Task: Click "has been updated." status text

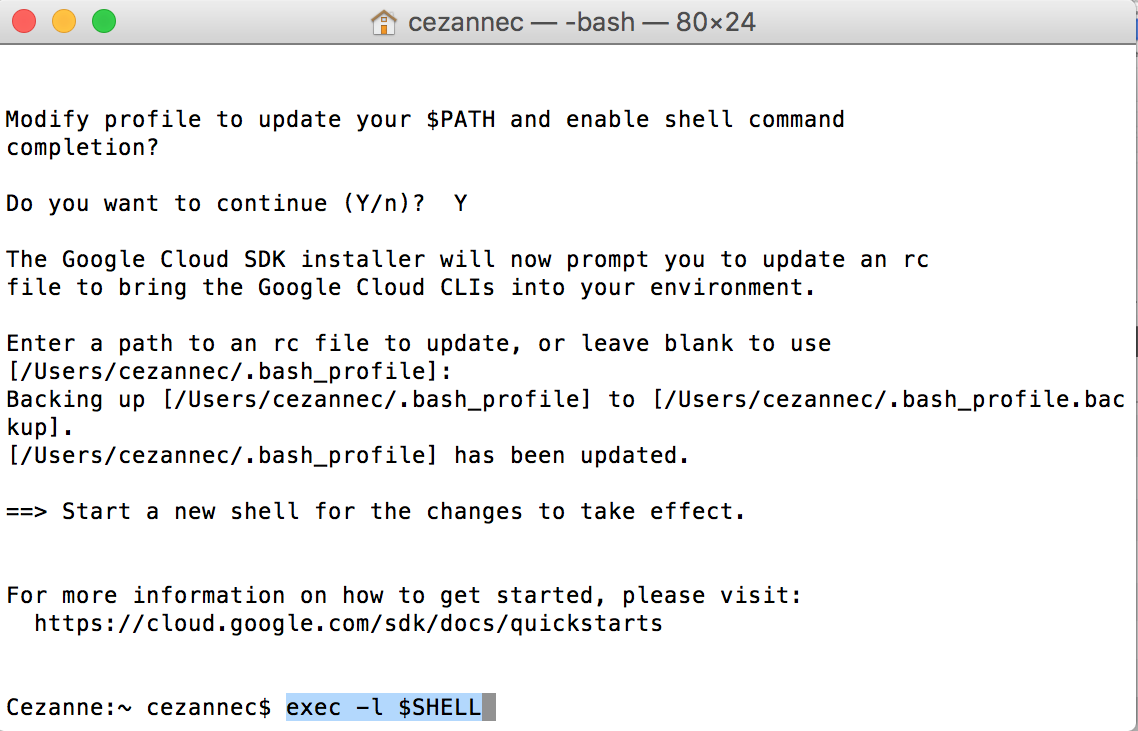Action: coord(572,456)
